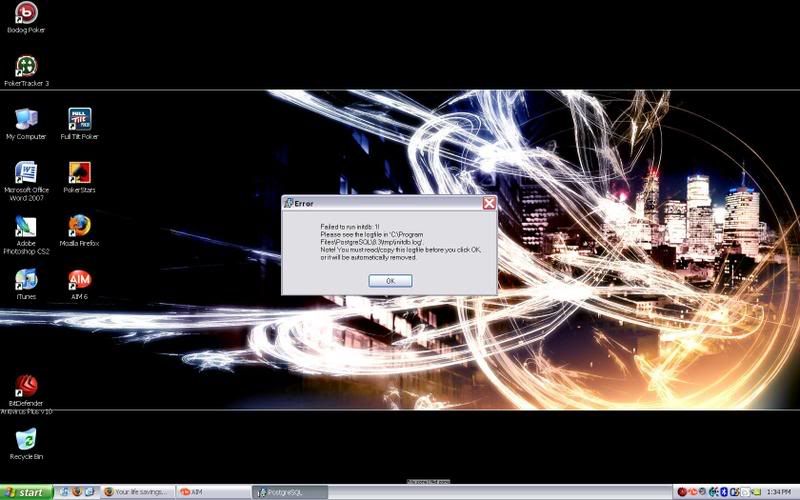800x500 pixels.
Task: Select the PostgreSQL taskbar button
Action: tap(290, 492)
